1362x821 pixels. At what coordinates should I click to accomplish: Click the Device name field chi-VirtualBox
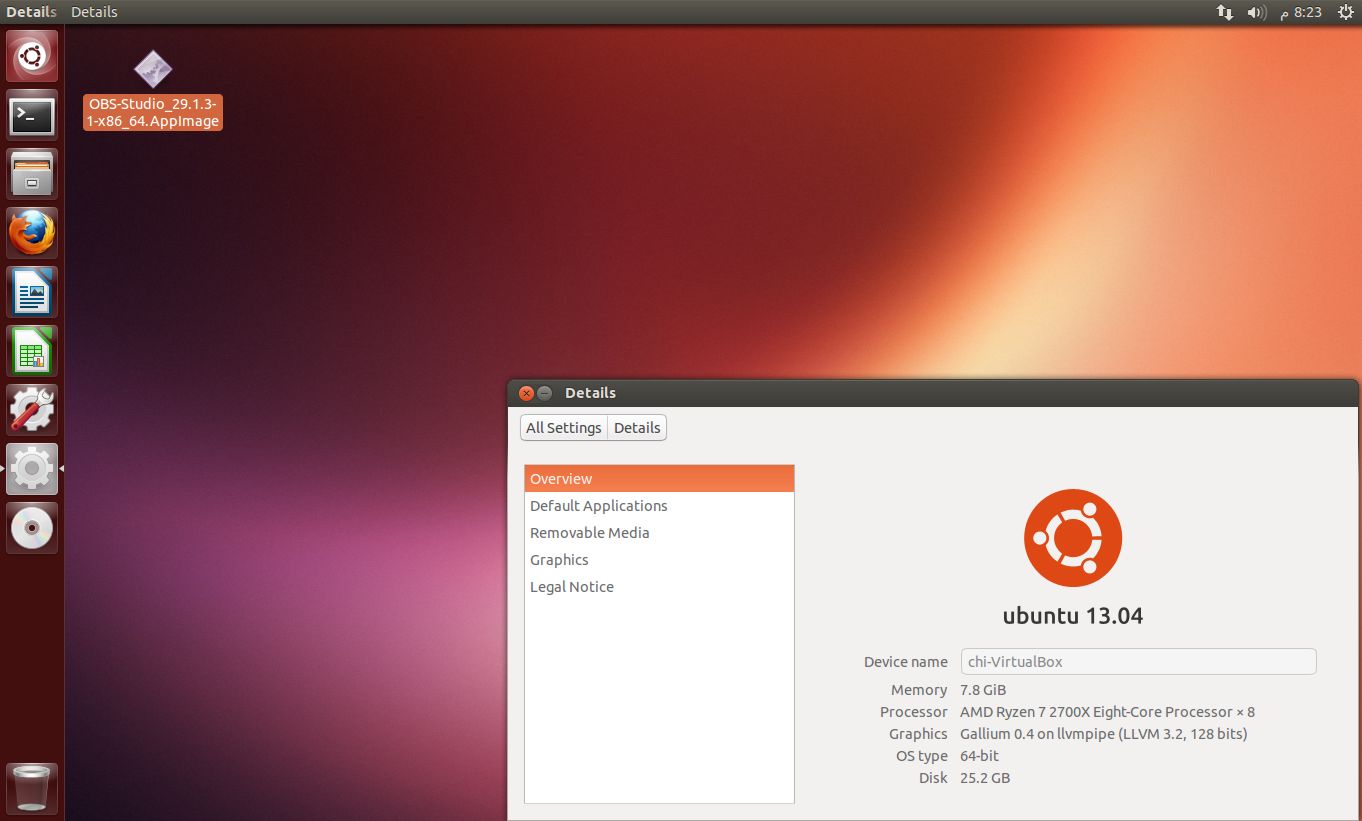tap(1138, 661)
